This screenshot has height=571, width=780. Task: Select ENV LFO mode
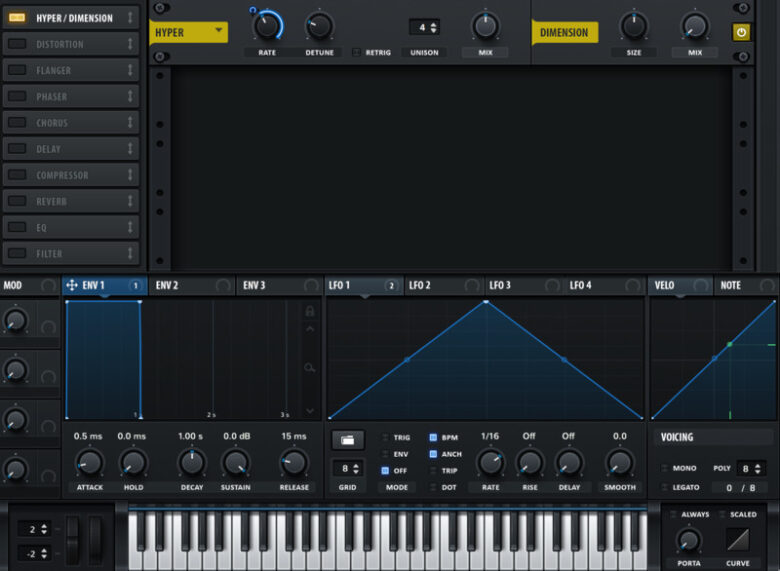click(385, 454)
